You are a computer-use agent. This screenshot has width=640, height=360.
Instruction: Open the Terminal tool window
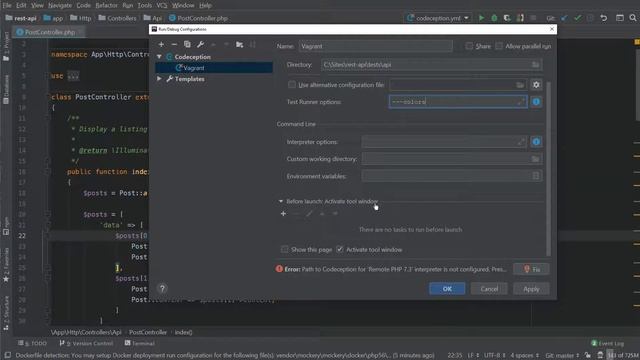pyautogui.click(x=140, y=343)
